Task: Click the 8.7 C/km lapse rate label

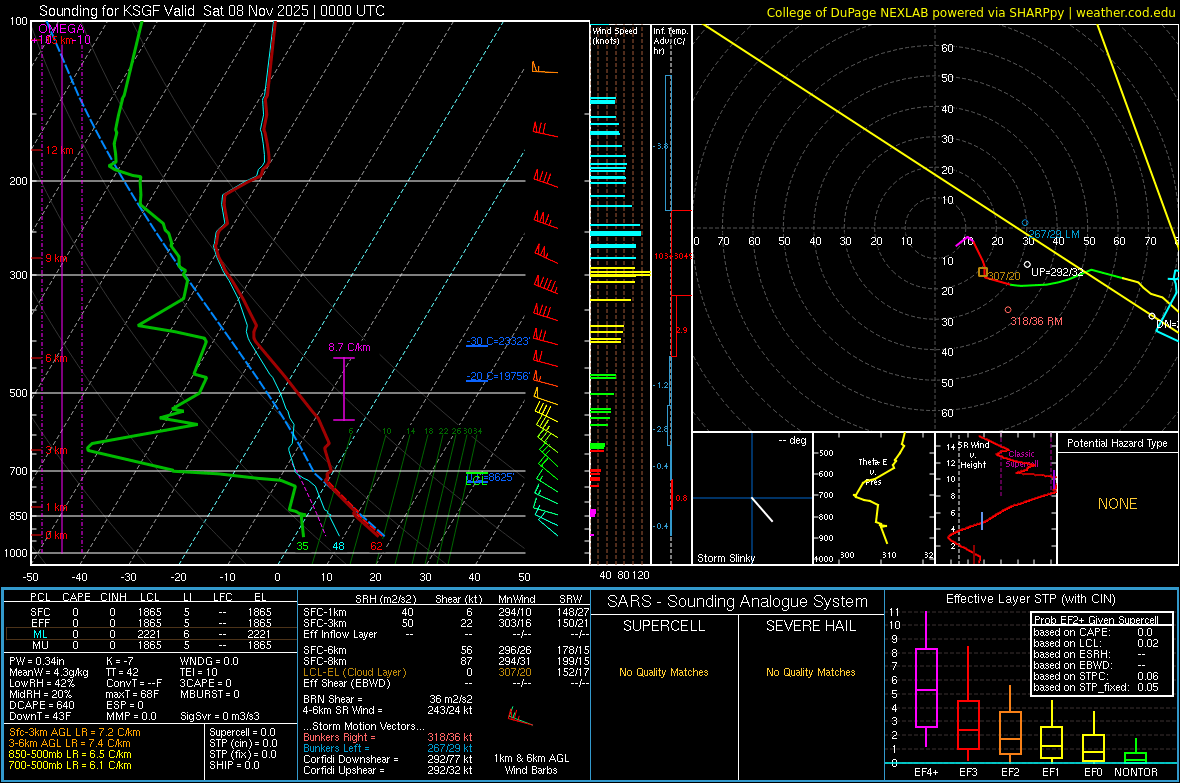Action: 349,347
